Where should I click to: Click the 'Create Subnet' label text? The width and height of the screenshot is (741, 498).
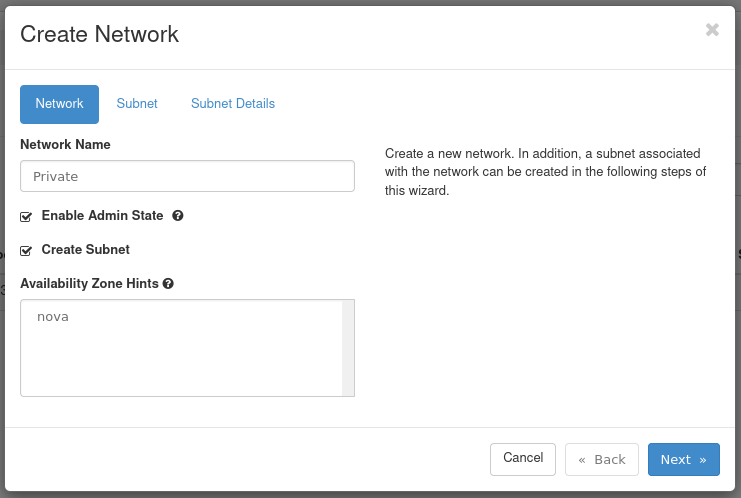pos(85,250)
